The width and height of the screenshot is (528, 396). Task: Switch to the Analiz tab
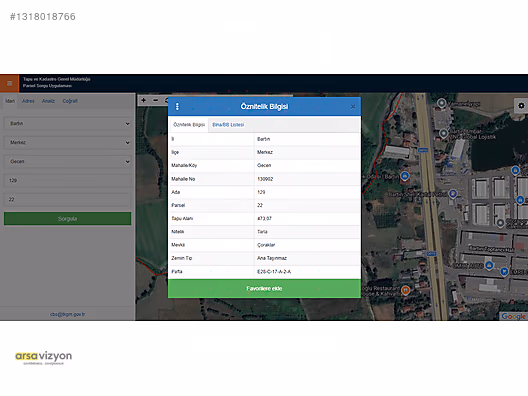click(x=48, y=101)
